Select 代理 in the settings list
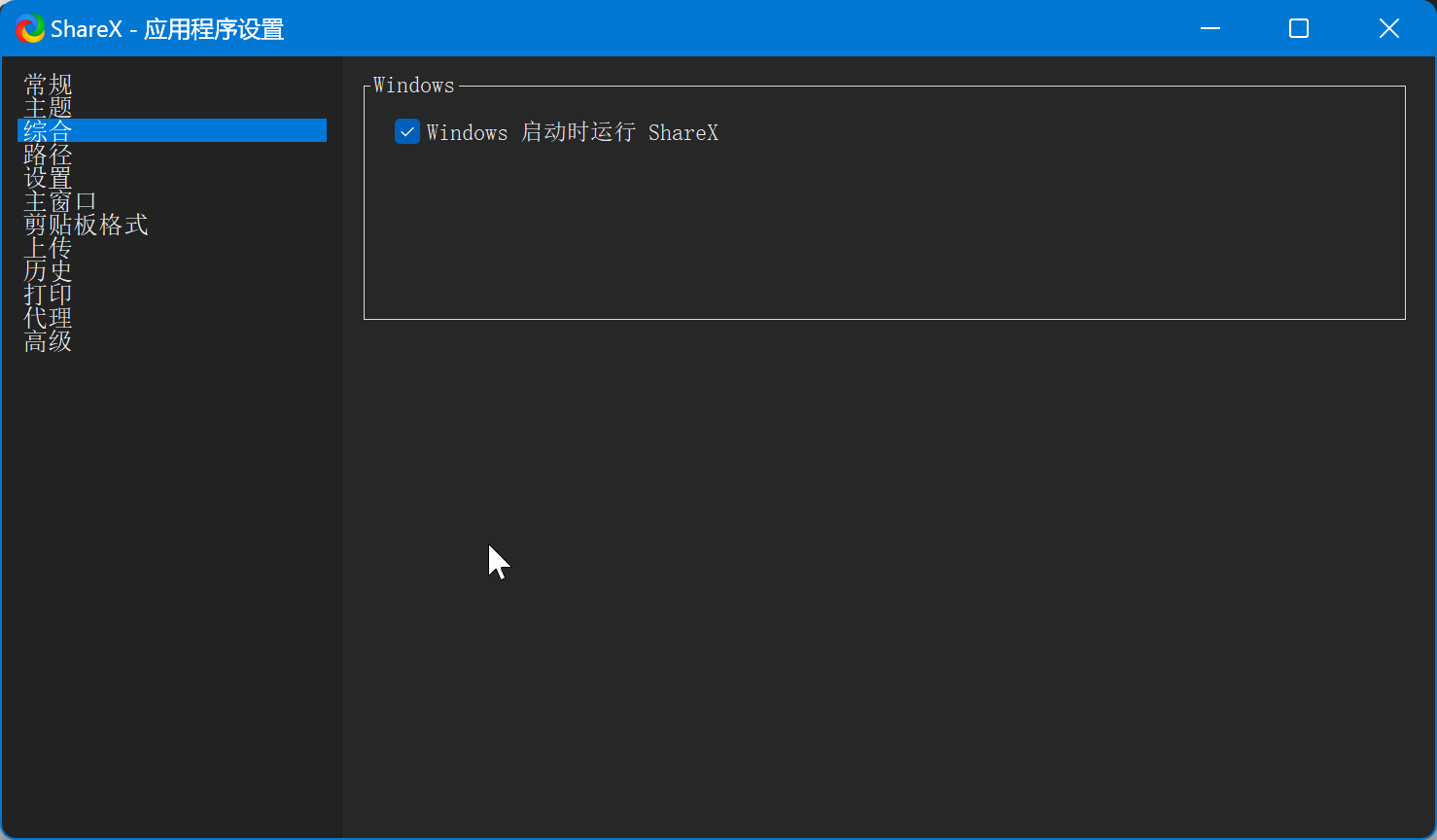 point(48,318)
